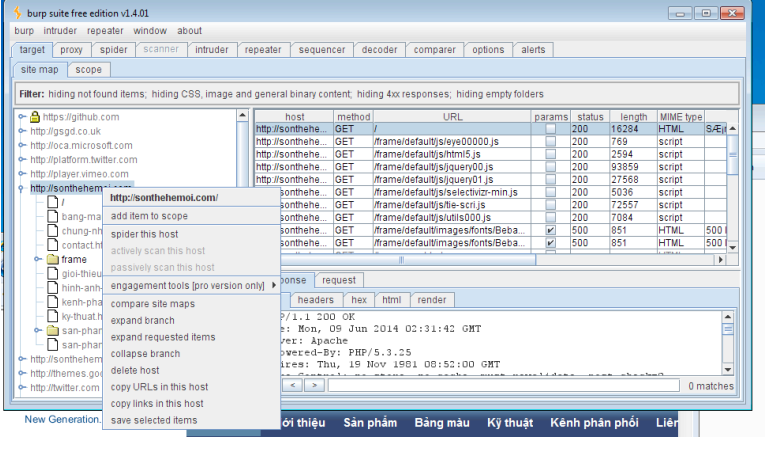Expand the http://player.vimeo.com node
The image size is (767, 450).
click(x=22, y=174)
